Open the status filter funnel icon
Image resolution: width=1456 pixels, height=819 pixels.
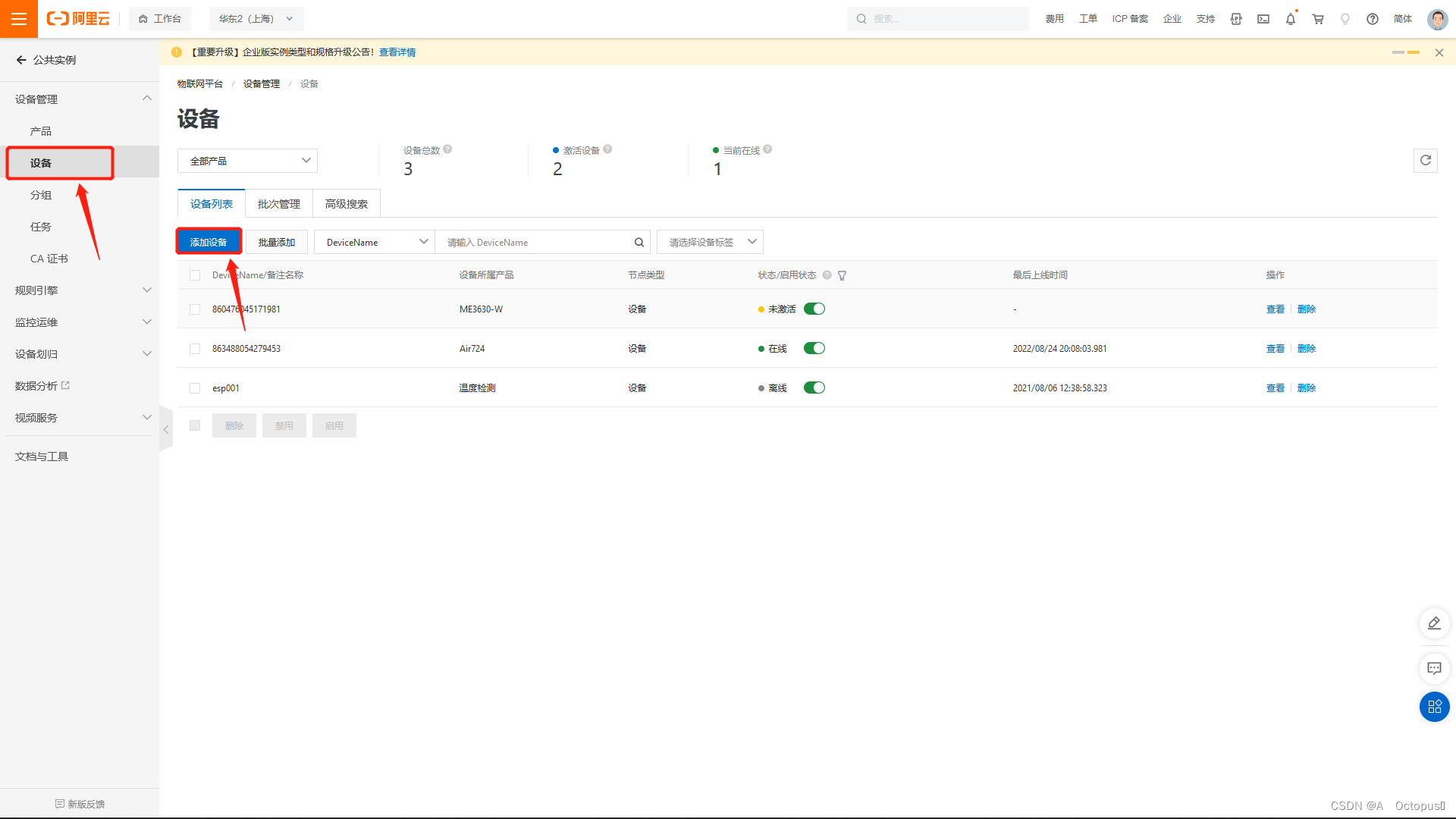(x=842, y=275)
